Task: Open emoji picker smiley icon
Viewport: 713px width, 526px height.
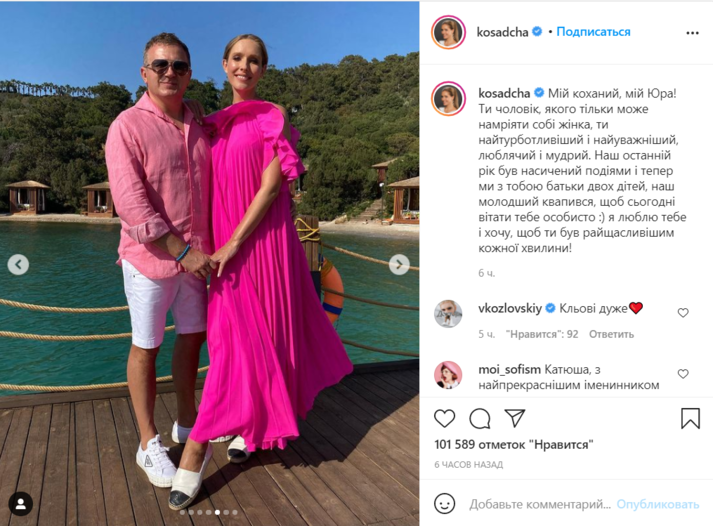Action: coord(444,503)
